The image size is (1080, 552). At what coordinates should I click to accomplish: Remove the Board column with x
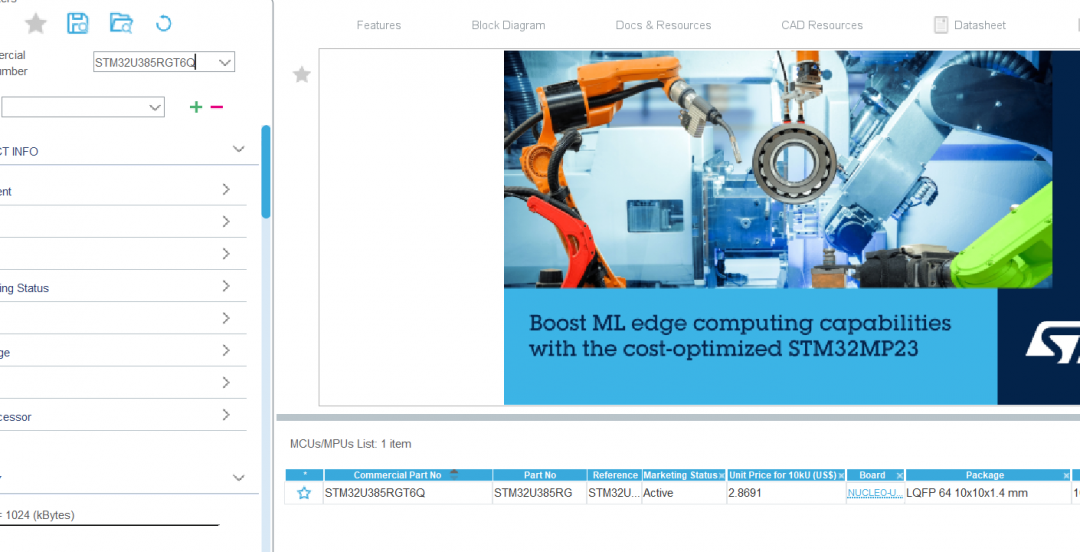tap(900, 476)
